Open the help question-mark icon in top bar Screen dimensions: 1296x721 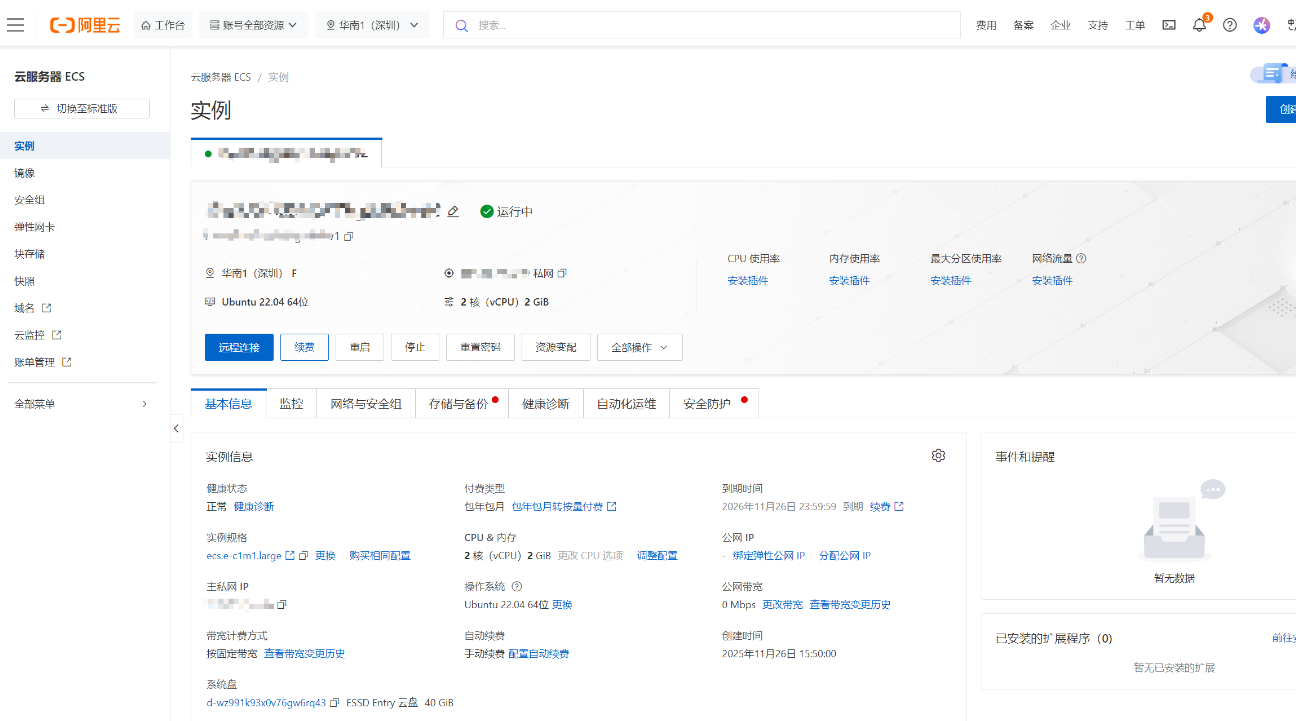pyautogui.click(x=1230, y=25)
